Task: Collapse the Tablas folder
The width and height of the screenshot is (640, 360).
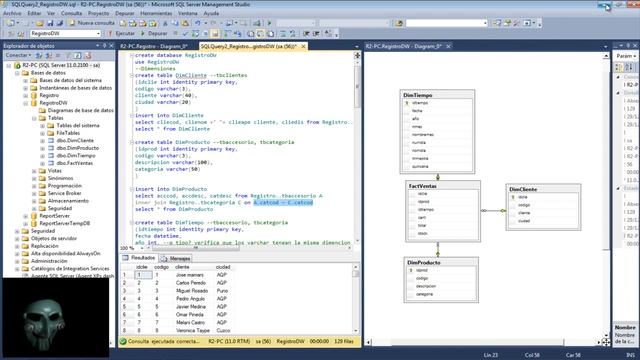Action: 34,118
